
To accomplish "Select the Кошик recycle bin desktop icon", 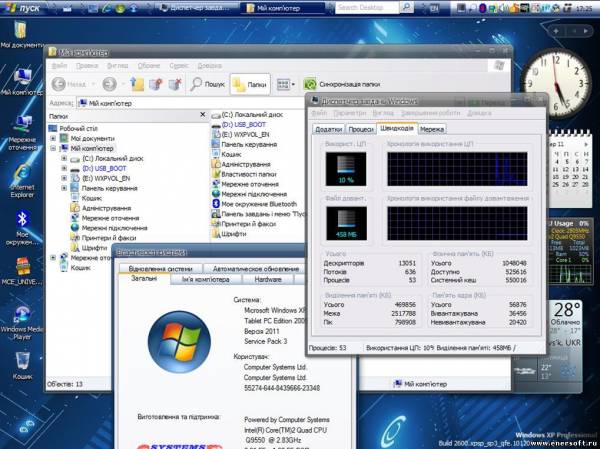I will [23, 366].
